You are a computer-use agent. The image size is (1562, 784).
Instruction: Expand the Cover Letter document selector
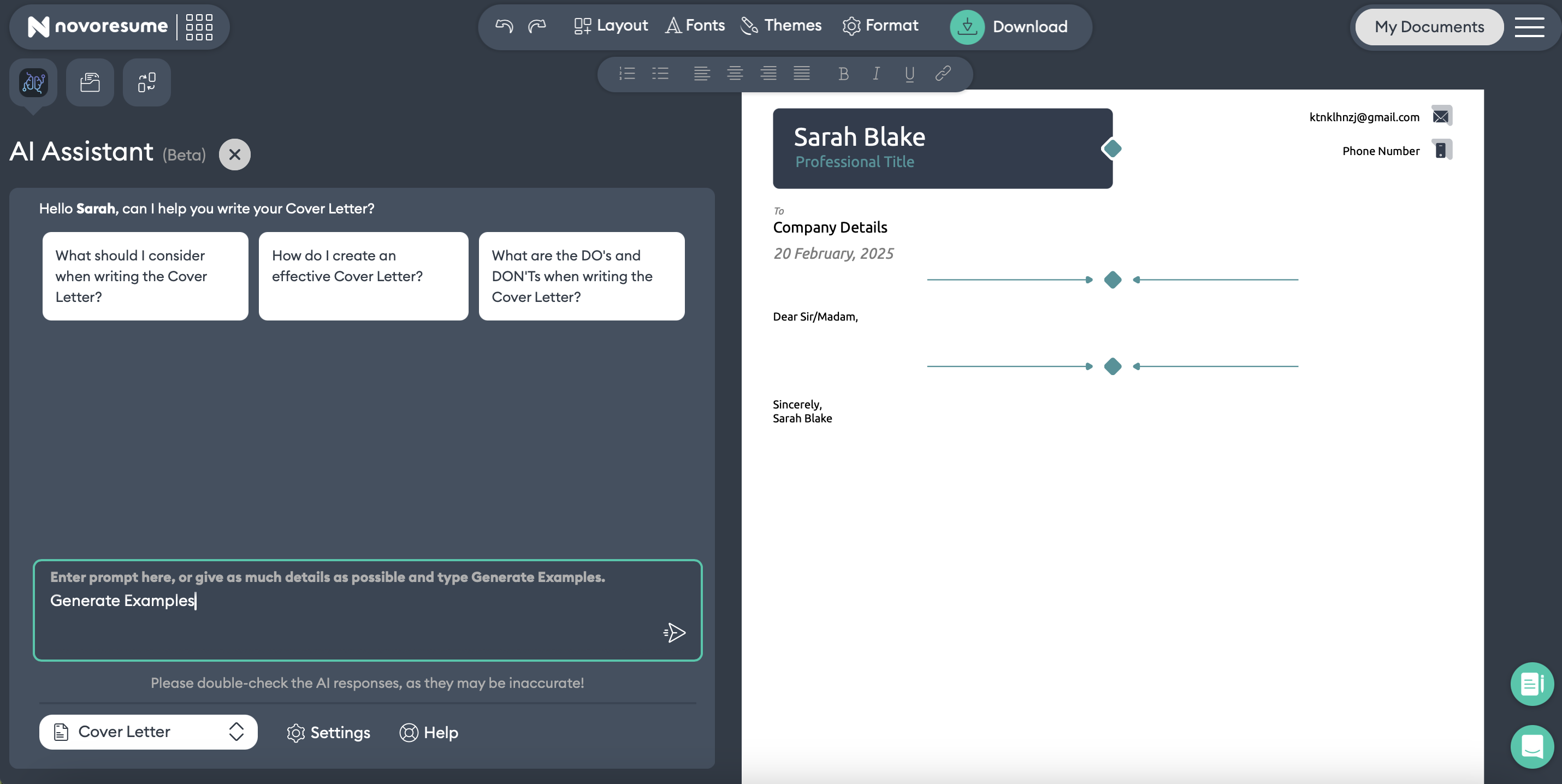(x=148, y=732)
